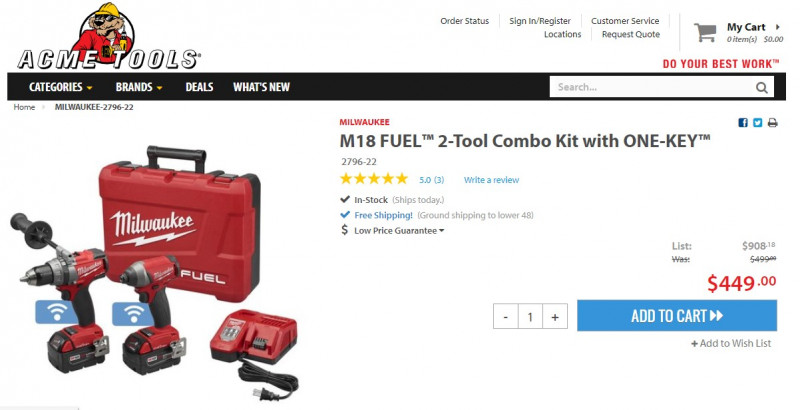Increase quantity with plus button
Image resolution: width=800 pixels, height=410 pixels.
[555, 317]
